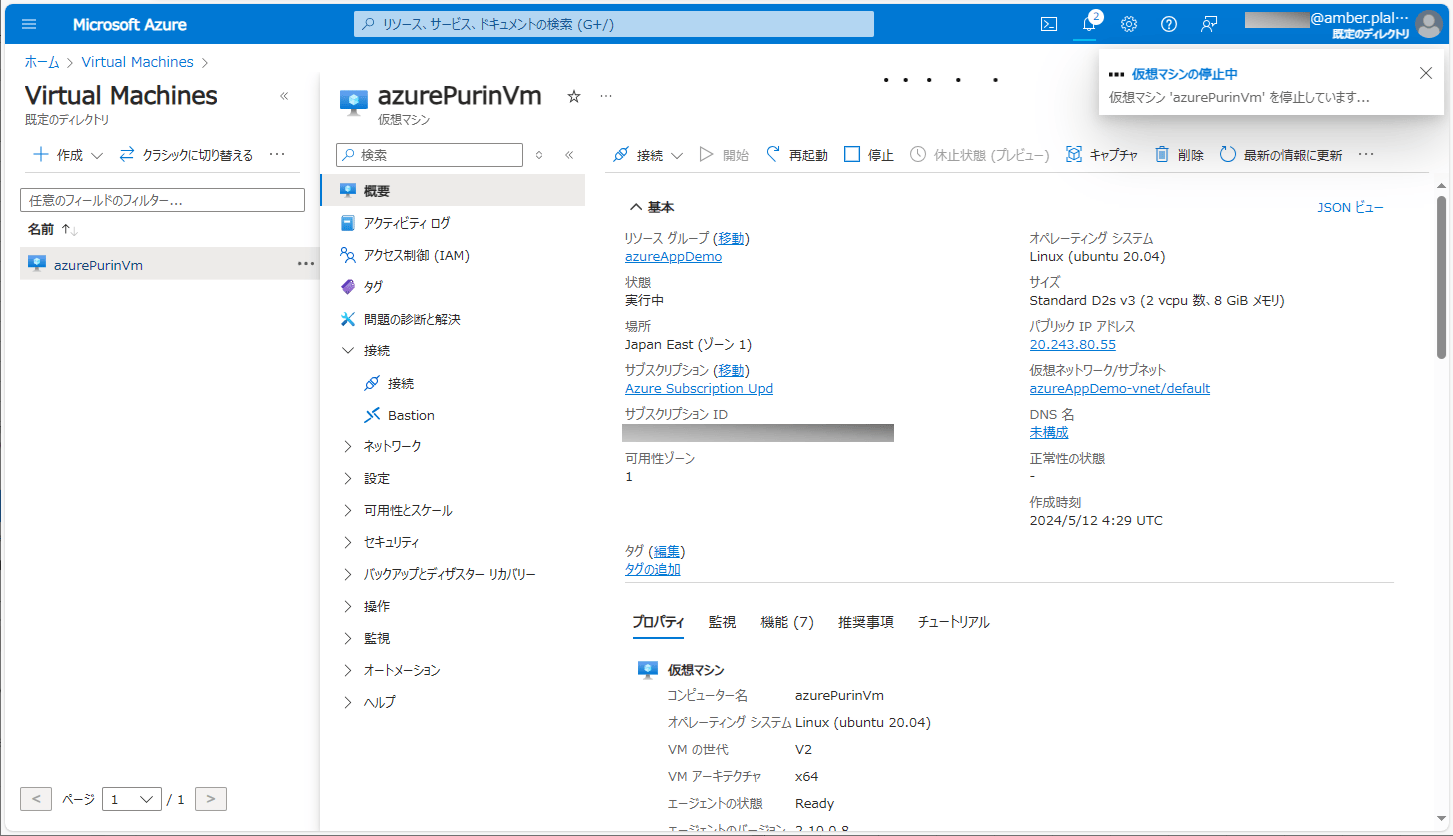
Task: Open the feedback icon in header
Action: click(1209, 24)
